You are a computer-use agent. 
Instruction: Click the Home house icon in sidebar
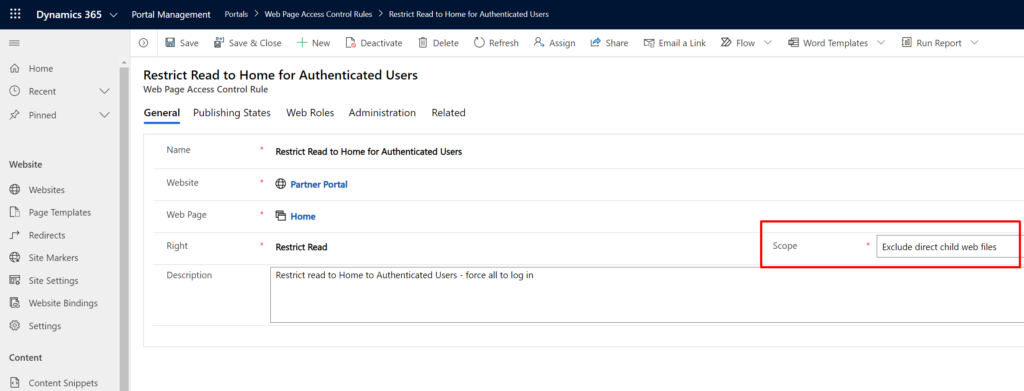tap(14, 69)
